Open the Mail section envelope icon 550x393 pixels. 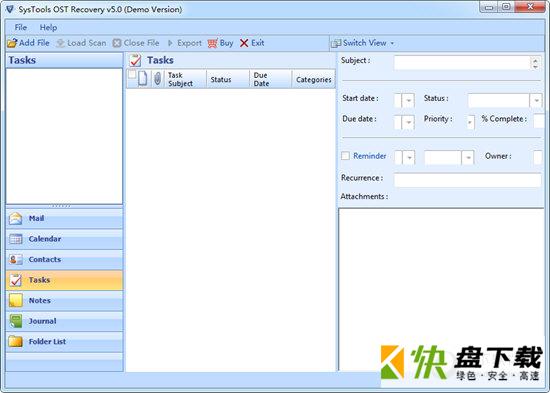[15, 218]
